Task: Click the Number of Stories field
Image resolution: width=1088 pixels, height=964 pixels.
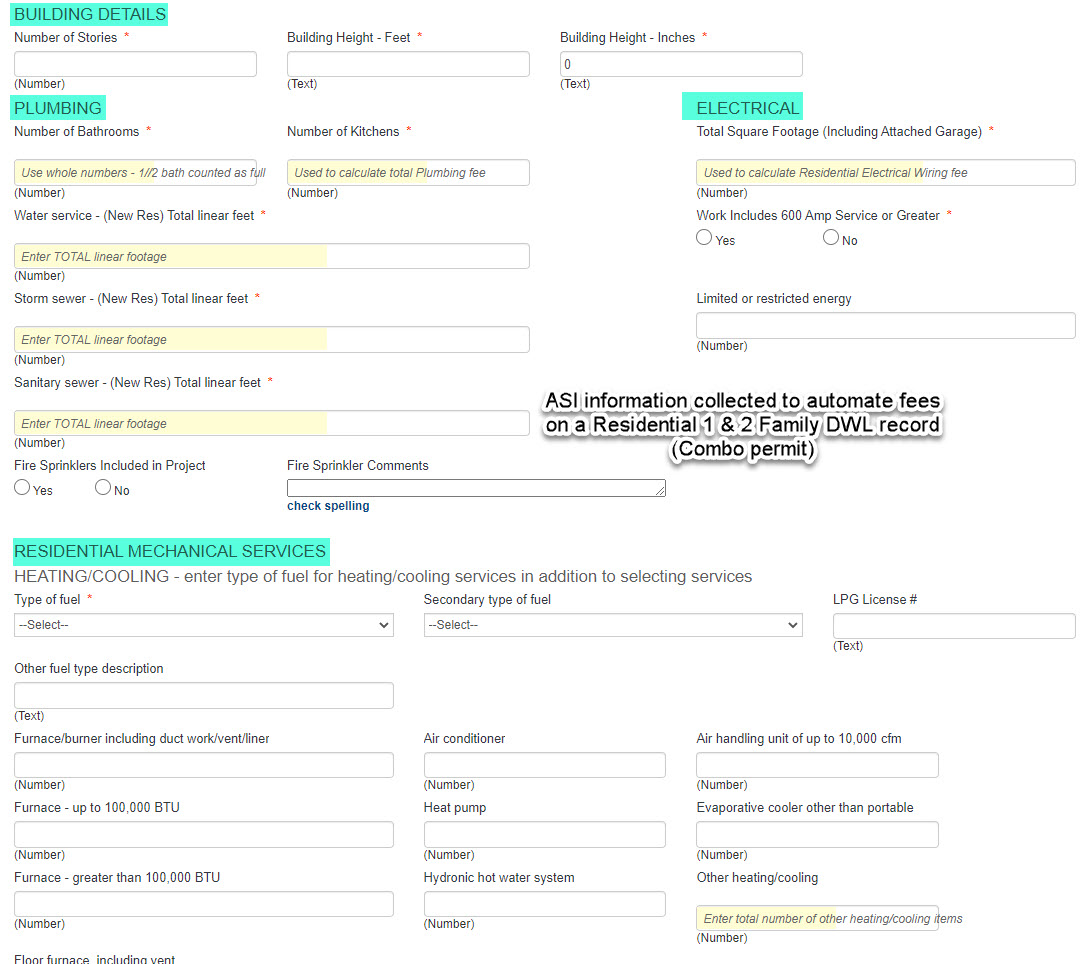Action: point(135,64)
